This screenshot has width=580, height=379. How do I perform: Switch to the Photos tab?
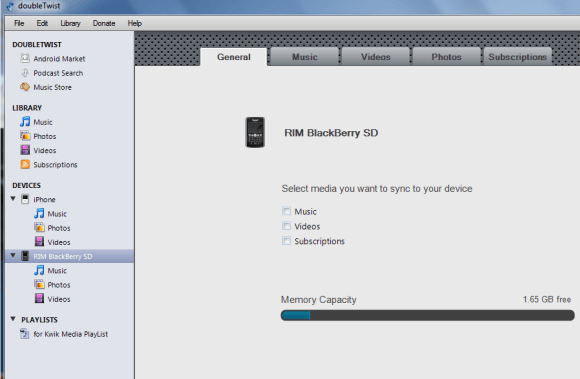446,57
